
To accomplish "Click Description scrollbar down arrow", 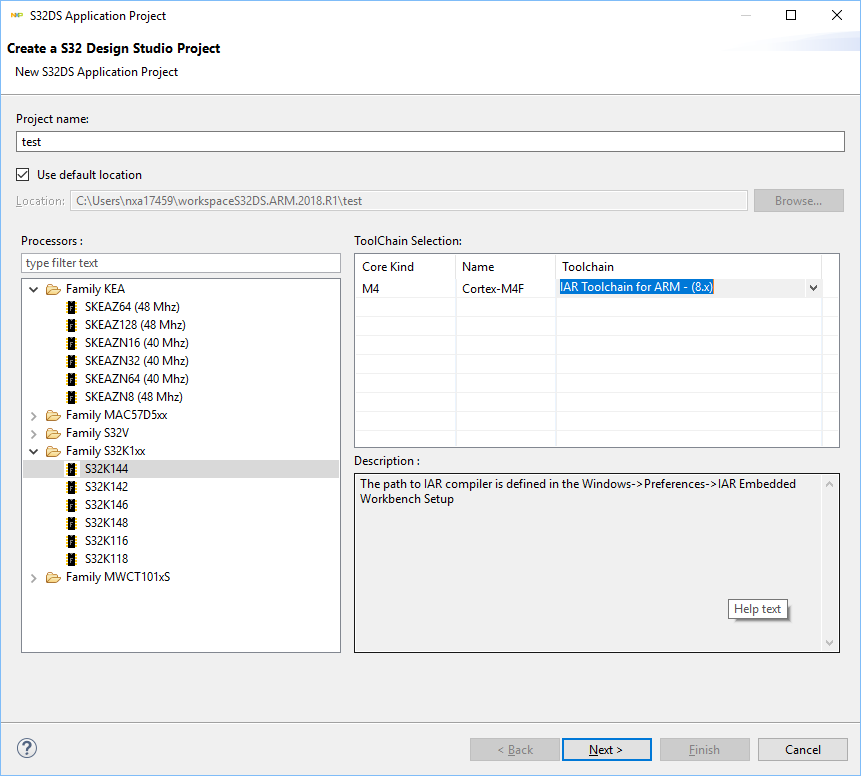I will [x=829, y=643].
